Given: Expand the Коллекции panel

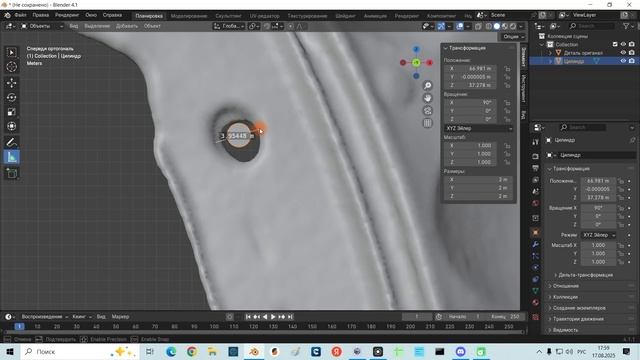Looking at the screenshot, I should point(564,297).
